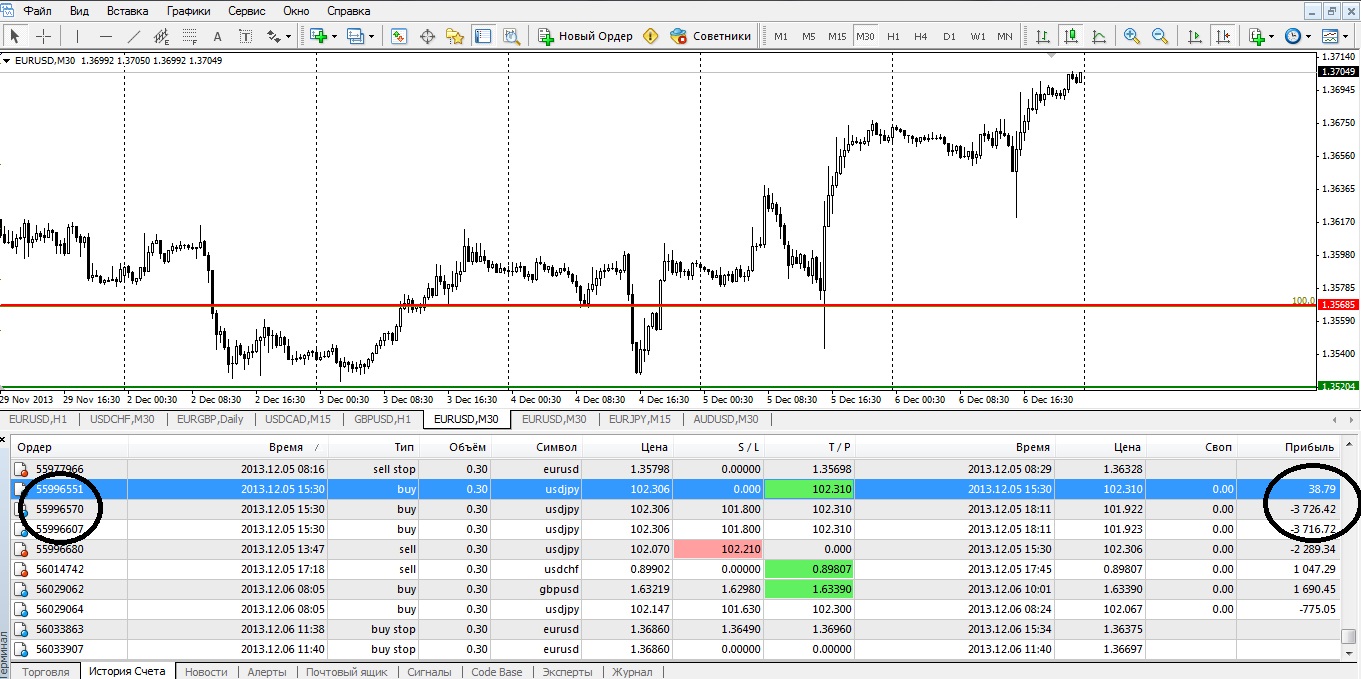Toggle Chart Shift

click(x=1222, y=36)
